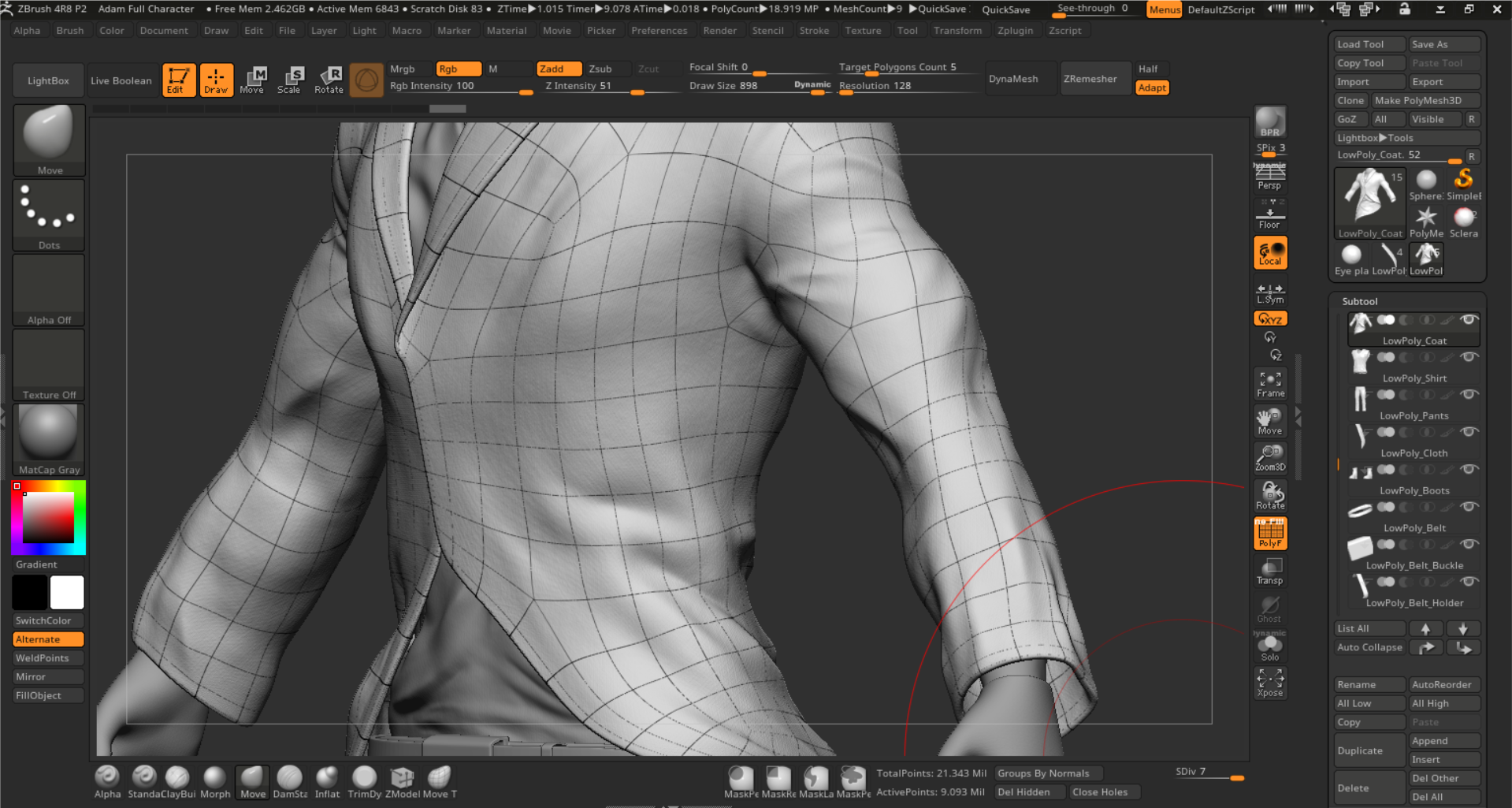The height and width of the screenshot is (808, 1512).
Task: Select the Morph brush
Action: click(215, 782)
